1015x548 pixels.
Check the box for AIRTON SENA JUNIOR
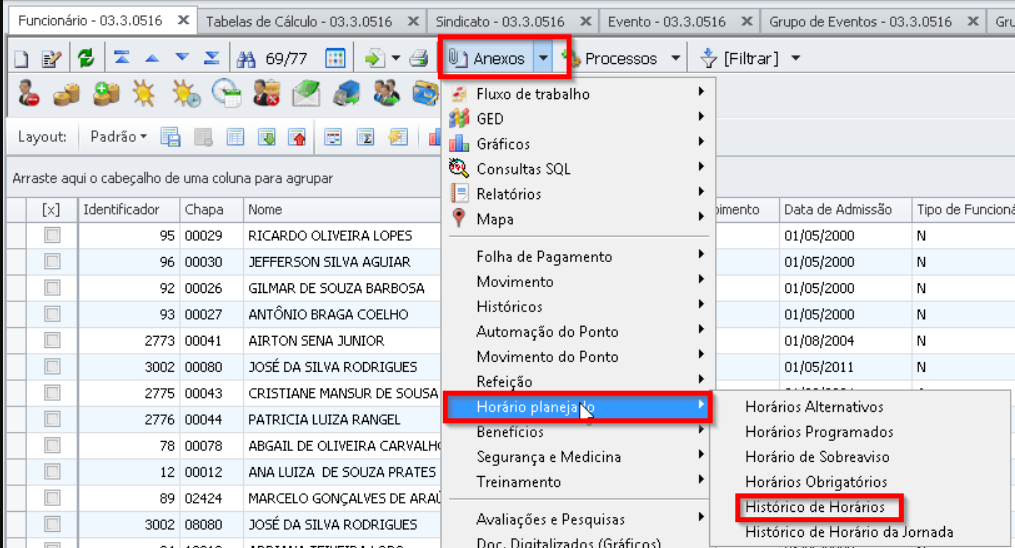click(52, 340)
